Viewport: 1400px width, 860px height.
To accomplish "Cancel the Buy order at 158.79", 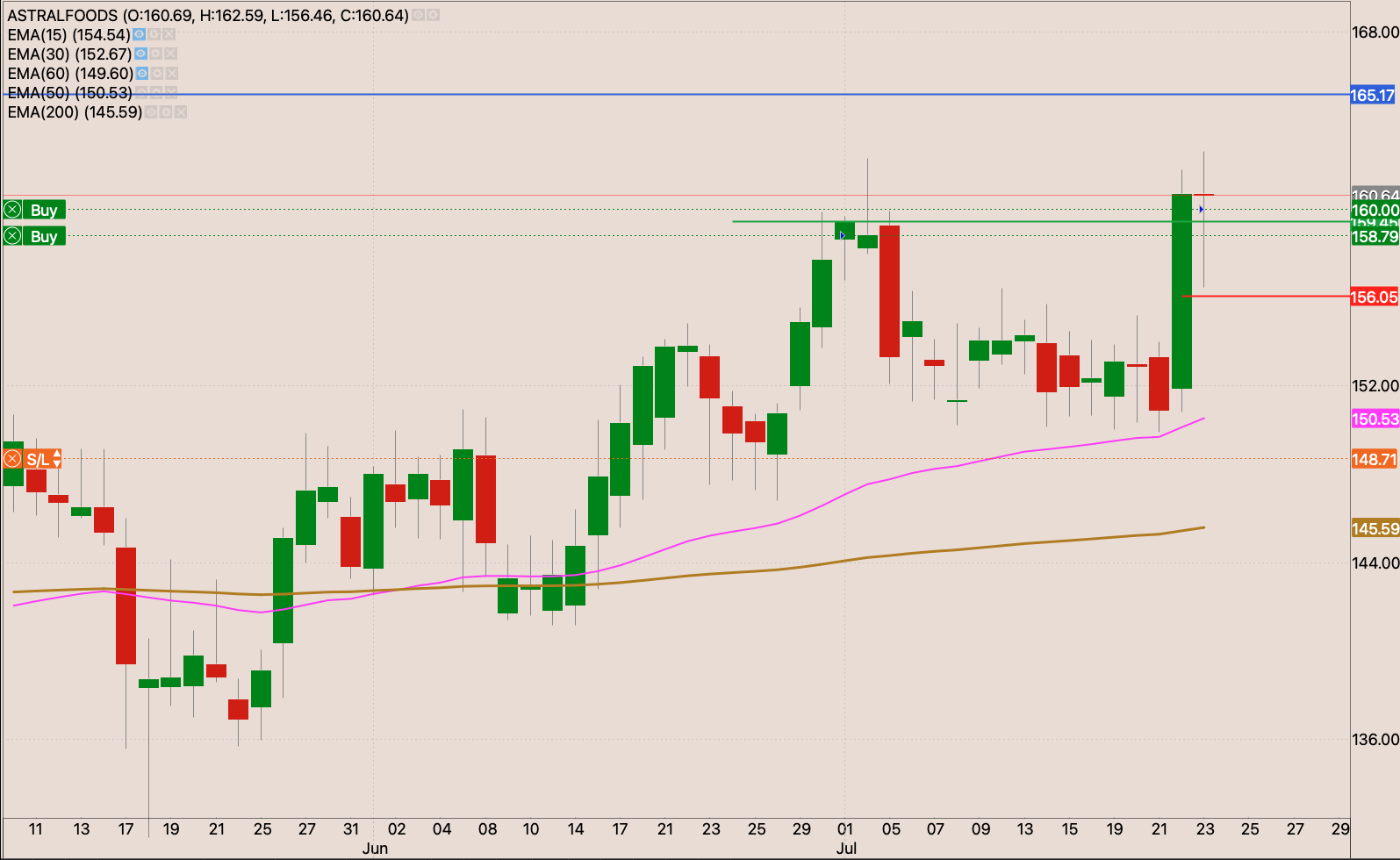I will pos(12,236).
